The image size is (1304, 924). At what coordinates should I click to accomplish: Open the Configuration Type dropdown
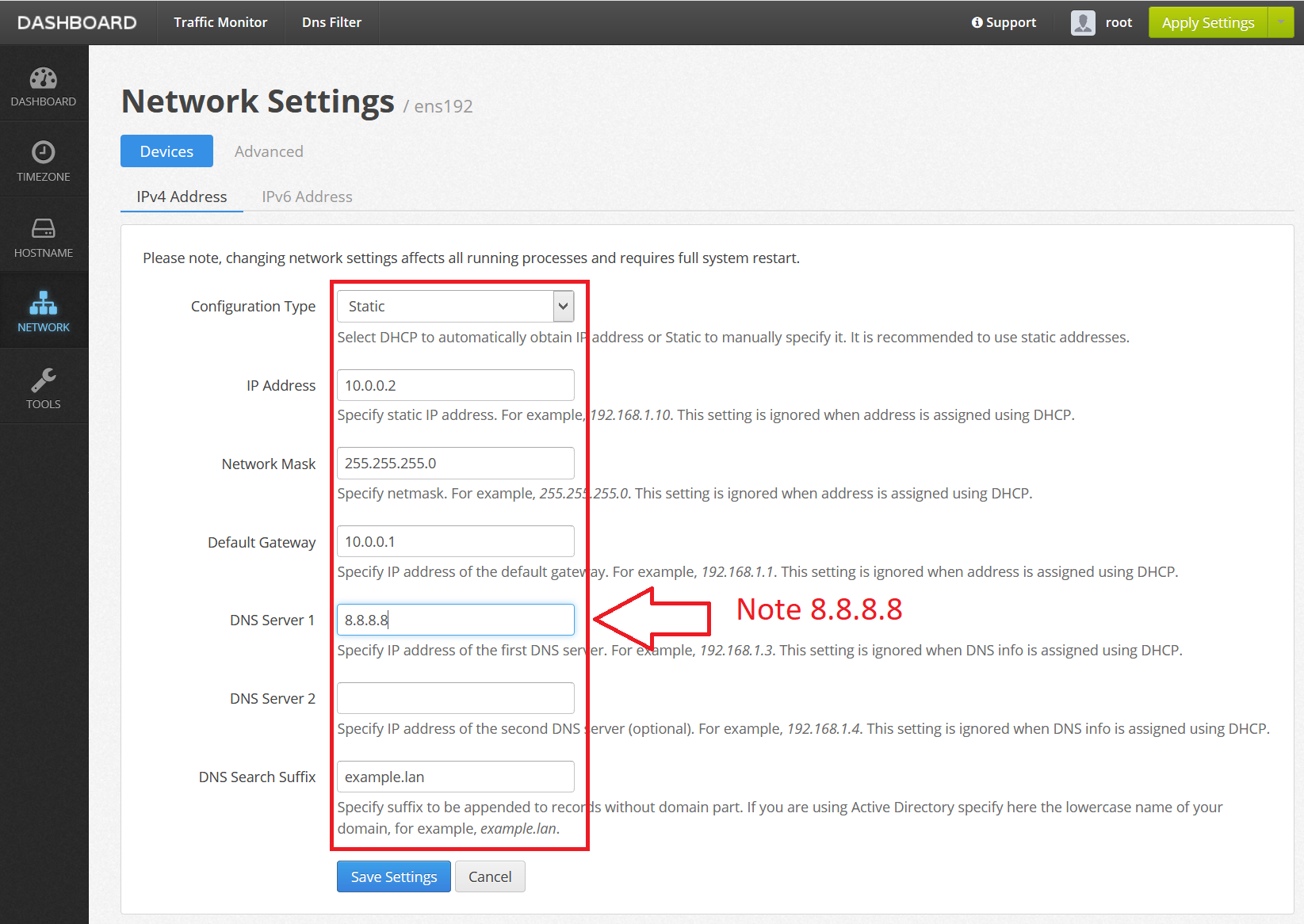coord(455,306)
